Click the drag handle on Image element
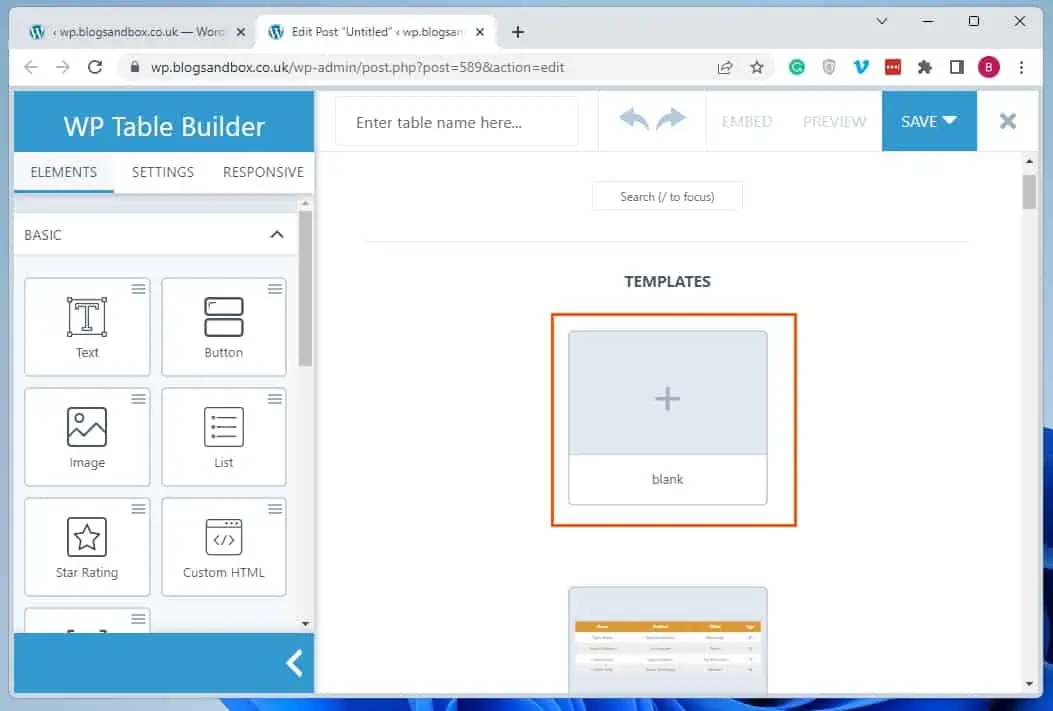 point(138,399)
